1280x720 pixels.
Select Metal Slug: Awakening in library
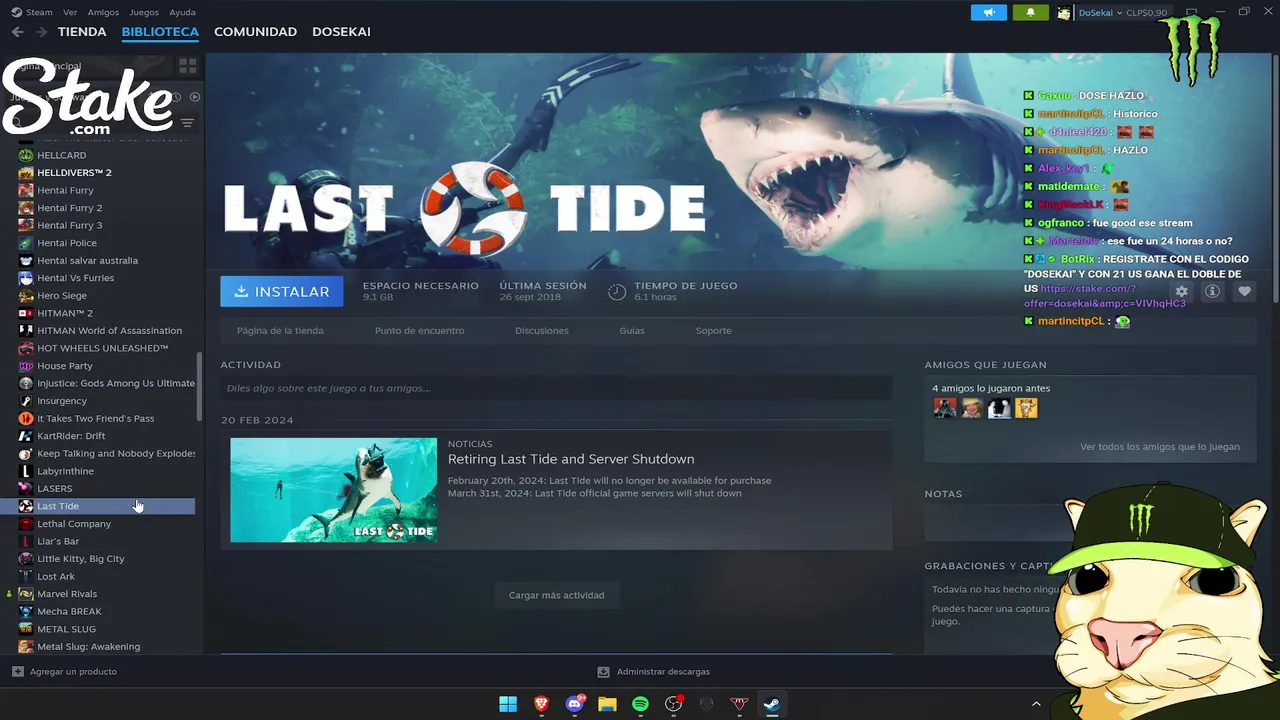89,647
